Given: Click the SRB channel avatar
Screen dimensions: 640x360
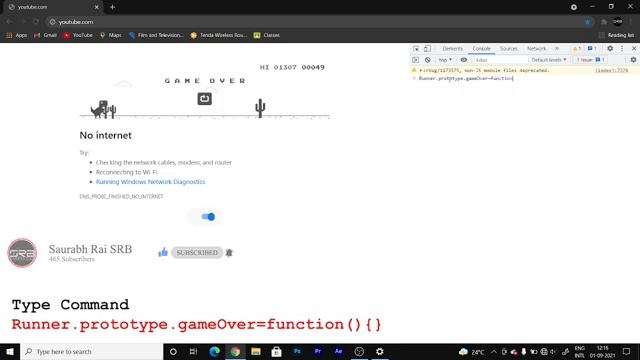Looking at the screenshot, I should (x=22, y=253).
